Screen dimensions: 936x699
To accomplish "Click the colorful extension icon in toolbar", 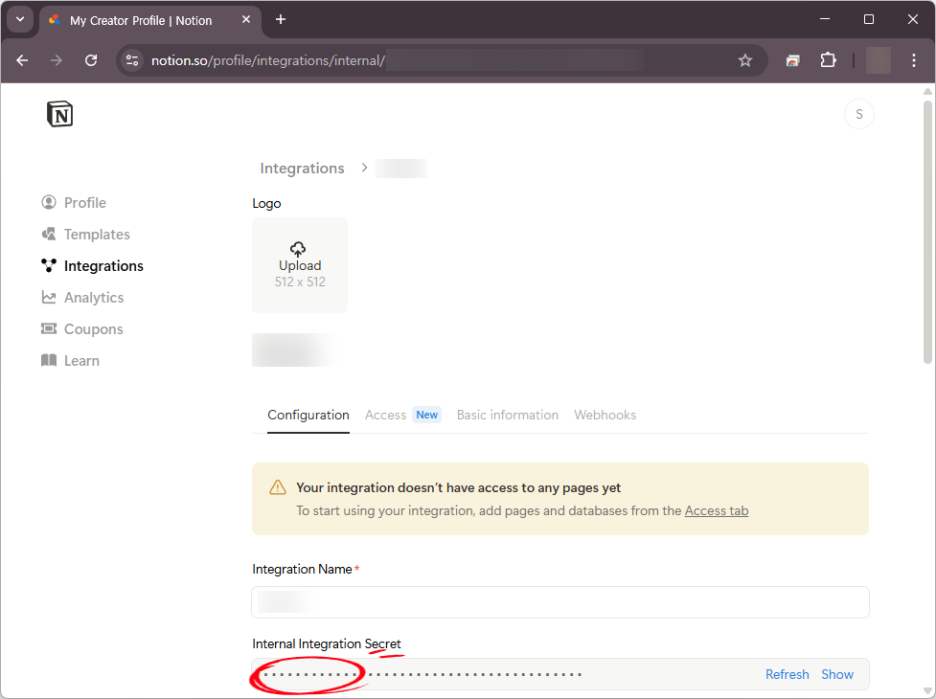I will coord(793,60).
